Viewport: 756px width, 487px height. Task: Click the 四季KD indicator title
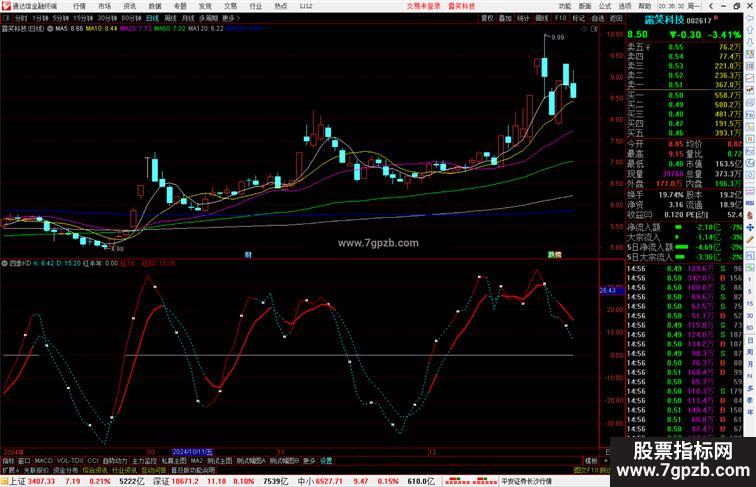tap(21, 263)
